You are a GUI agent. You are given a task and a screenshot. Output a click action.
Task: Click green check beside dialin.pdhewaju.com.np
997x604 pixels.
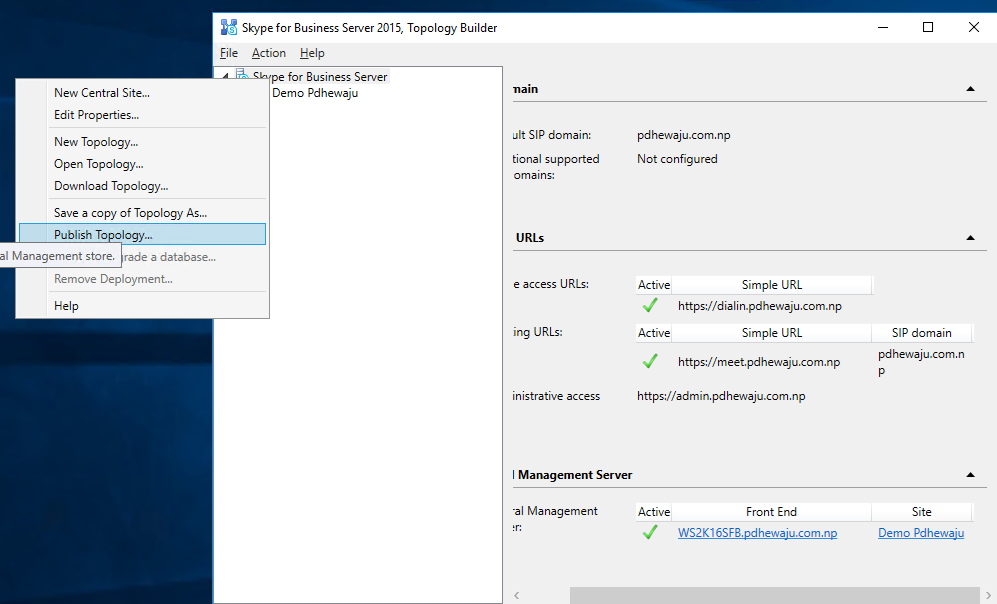[650, 306]
